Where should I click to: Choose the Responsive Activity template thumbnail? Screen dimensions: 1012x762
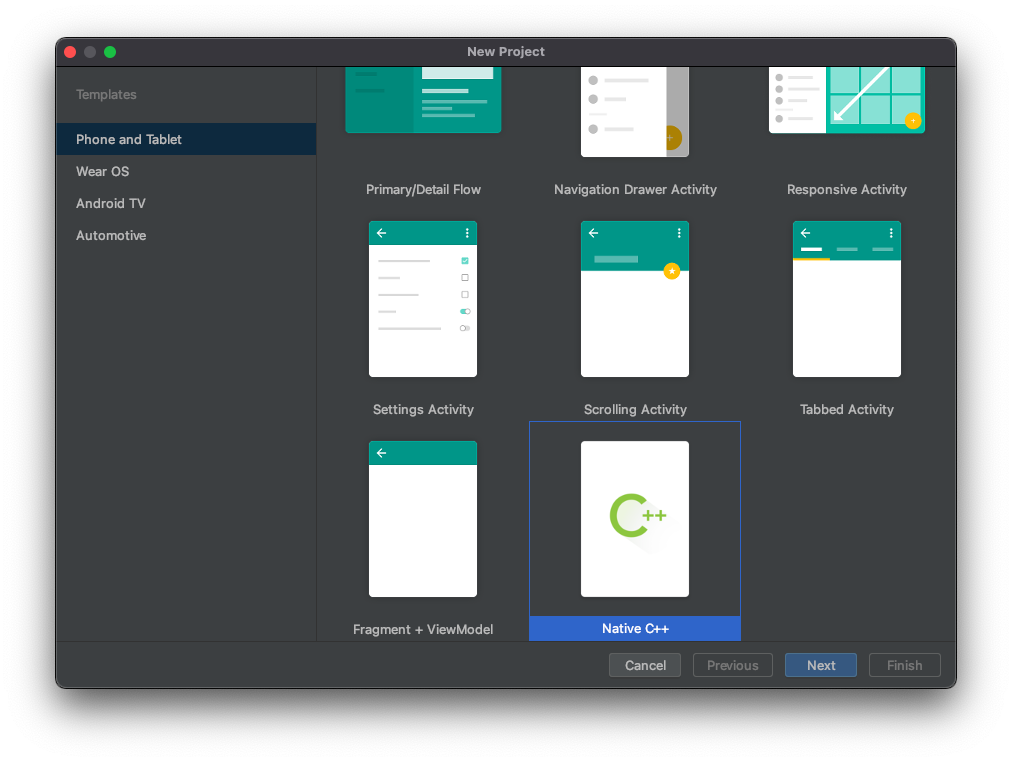click(847, 100)
